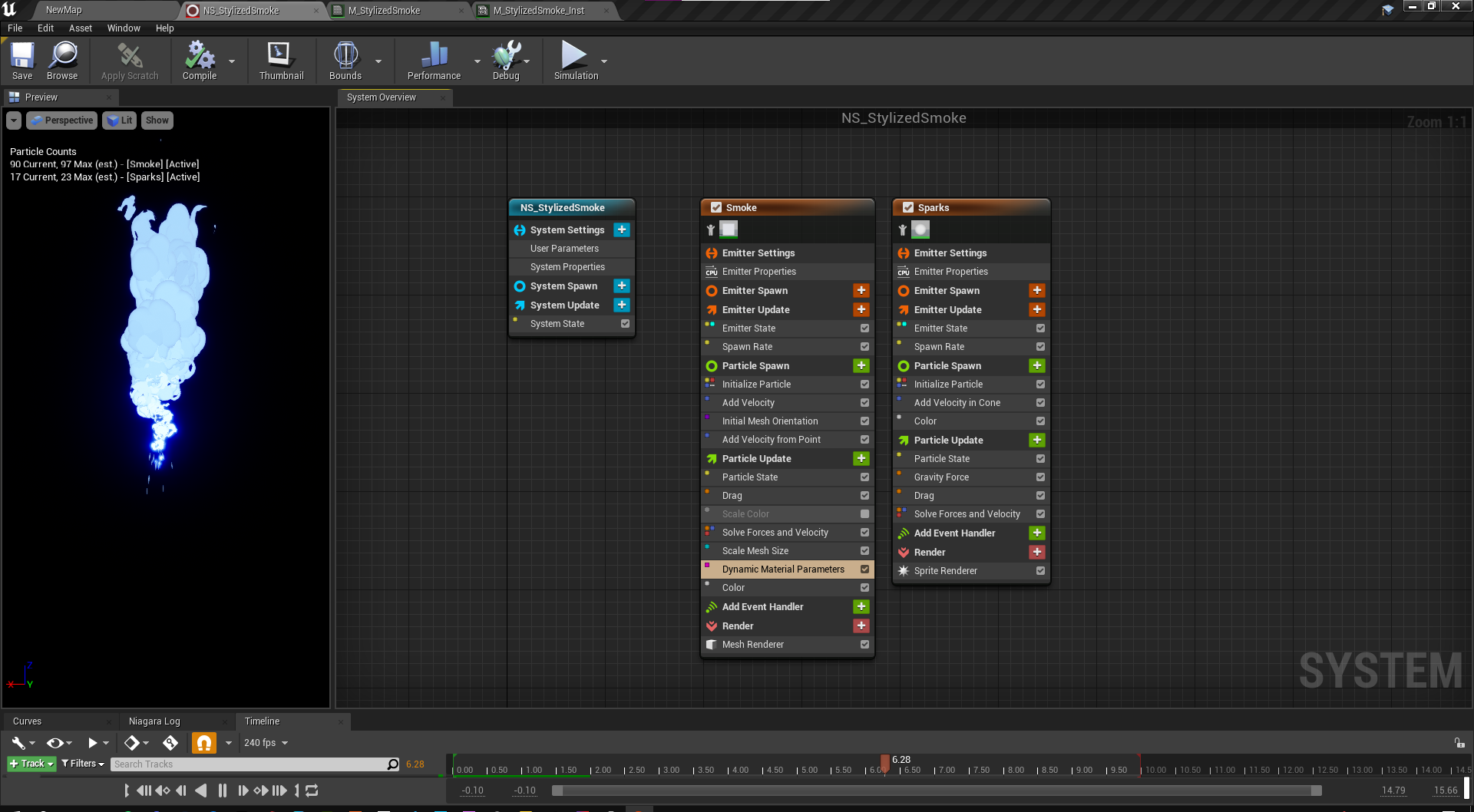Viewport: 1474px width, 812px height.
Task: Switch to M_StylizedSmoke tab
Action: pos(384,10)
